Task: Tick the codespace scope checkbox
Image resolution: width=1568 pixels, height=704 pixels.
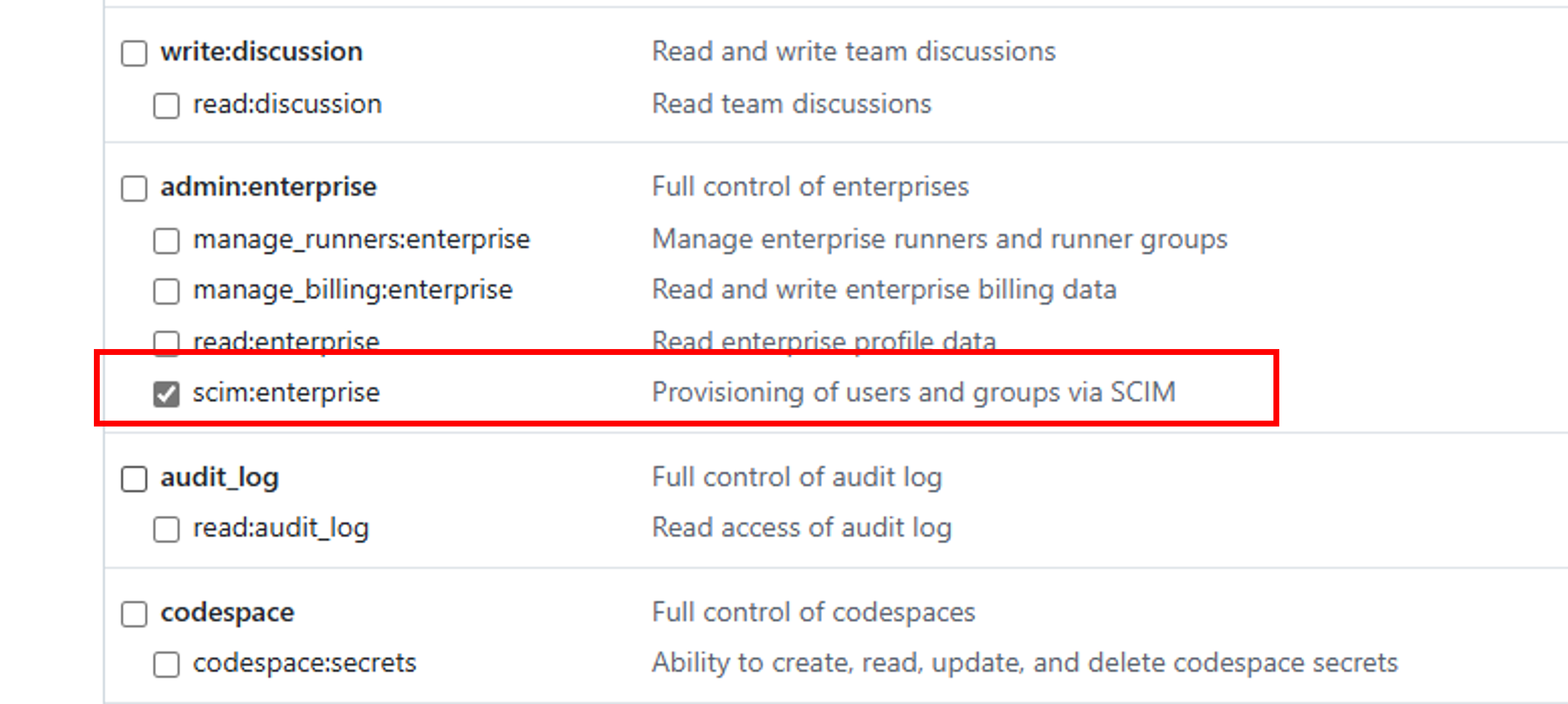Action: click(134, 613)
